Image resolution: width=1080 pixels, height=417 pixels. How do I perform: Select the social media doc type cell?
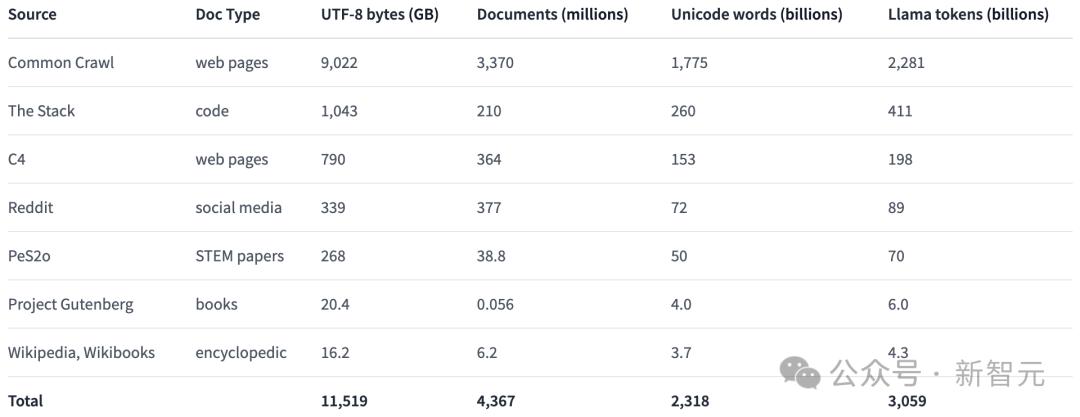point(239,208)
